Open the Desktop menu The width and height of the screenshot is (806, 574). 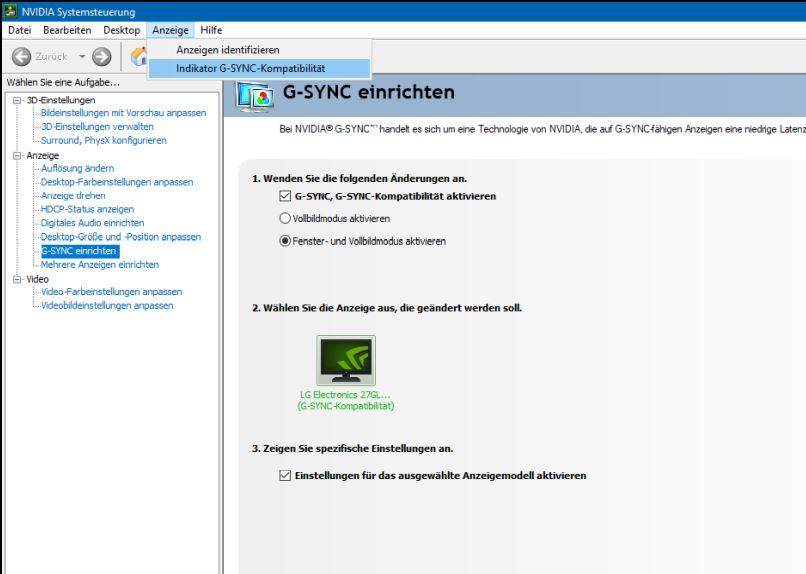coord(121,30)
